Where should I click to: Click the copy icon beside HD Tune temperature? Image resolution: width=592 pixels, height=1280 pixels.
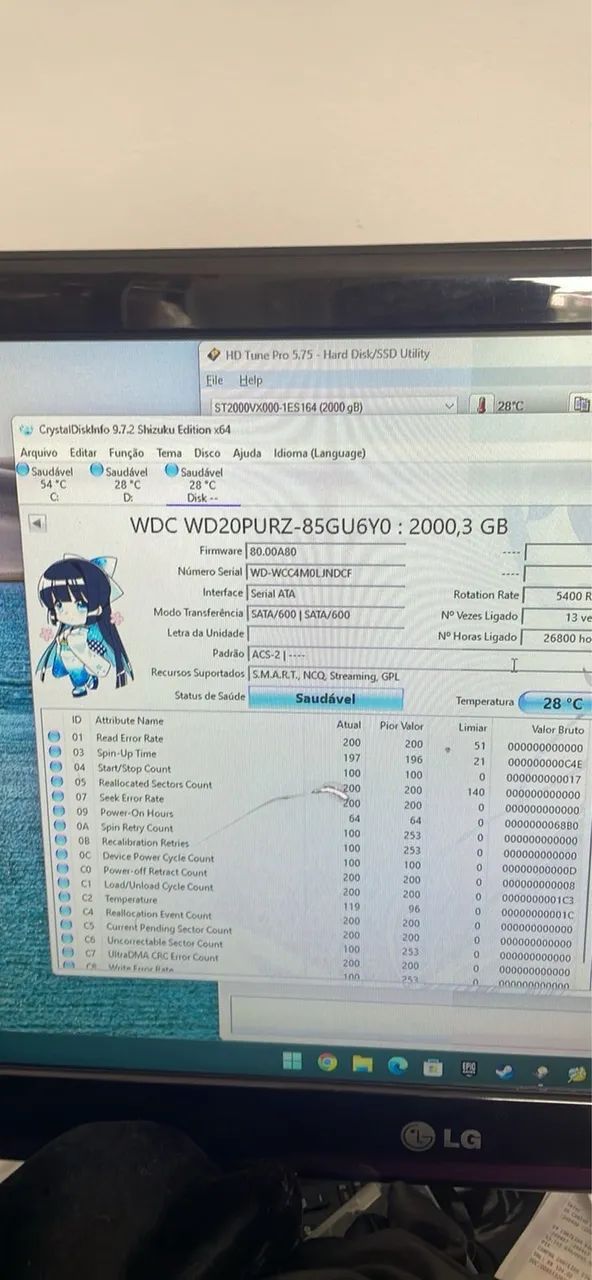[x=580, y=404]
